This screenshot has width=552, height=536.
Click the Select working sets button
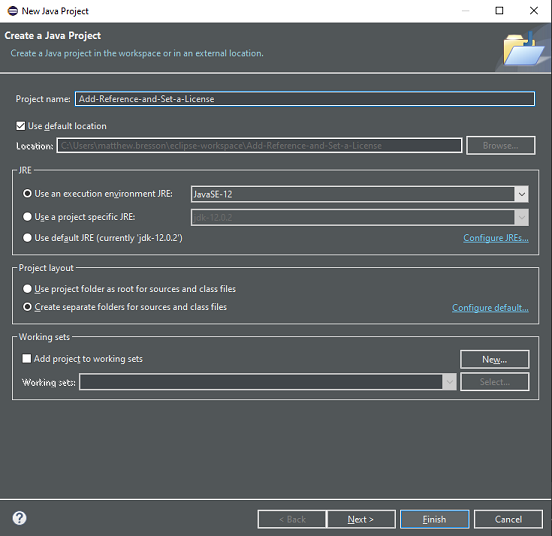[x=495, y=382]
